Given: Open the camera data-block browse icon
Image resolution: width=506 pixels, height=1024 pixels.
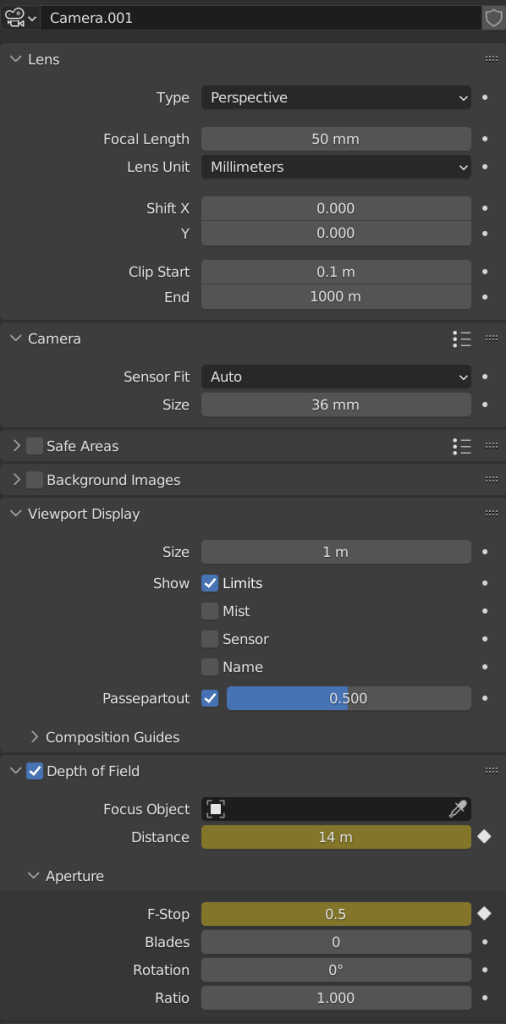Looking at the screenshot, I should coord(20,18).
